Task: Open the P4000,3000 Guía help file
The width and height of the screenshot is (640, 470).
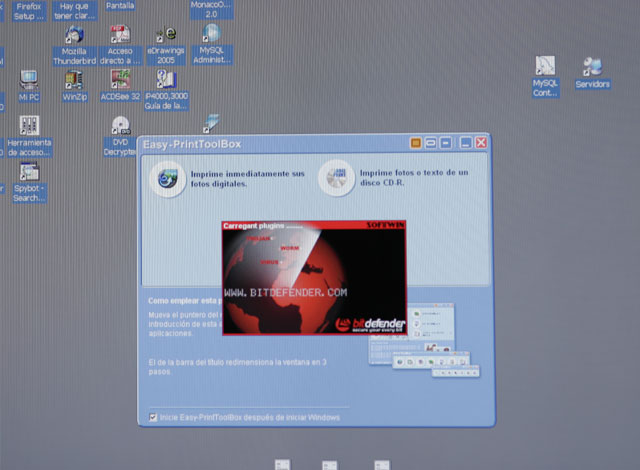Action: (166, 80)
